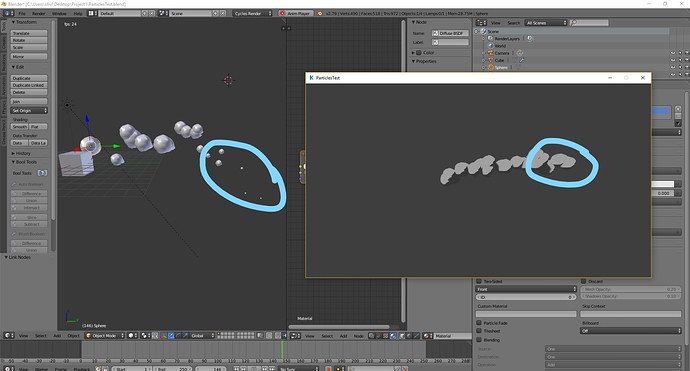Enable the Blending checkbox
The width and height of the screenshot is (690, 371).
tap(479, 340)
